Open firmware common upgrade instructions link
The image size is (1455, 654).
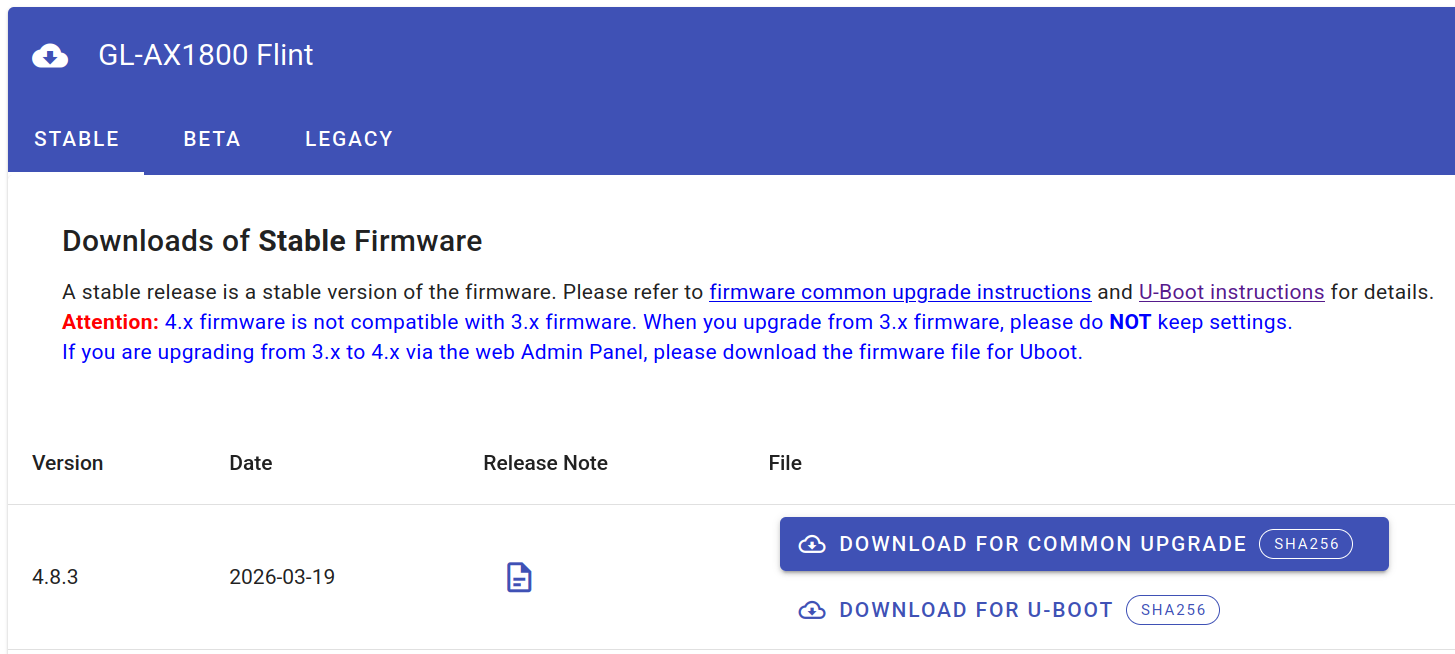[900, 292]
